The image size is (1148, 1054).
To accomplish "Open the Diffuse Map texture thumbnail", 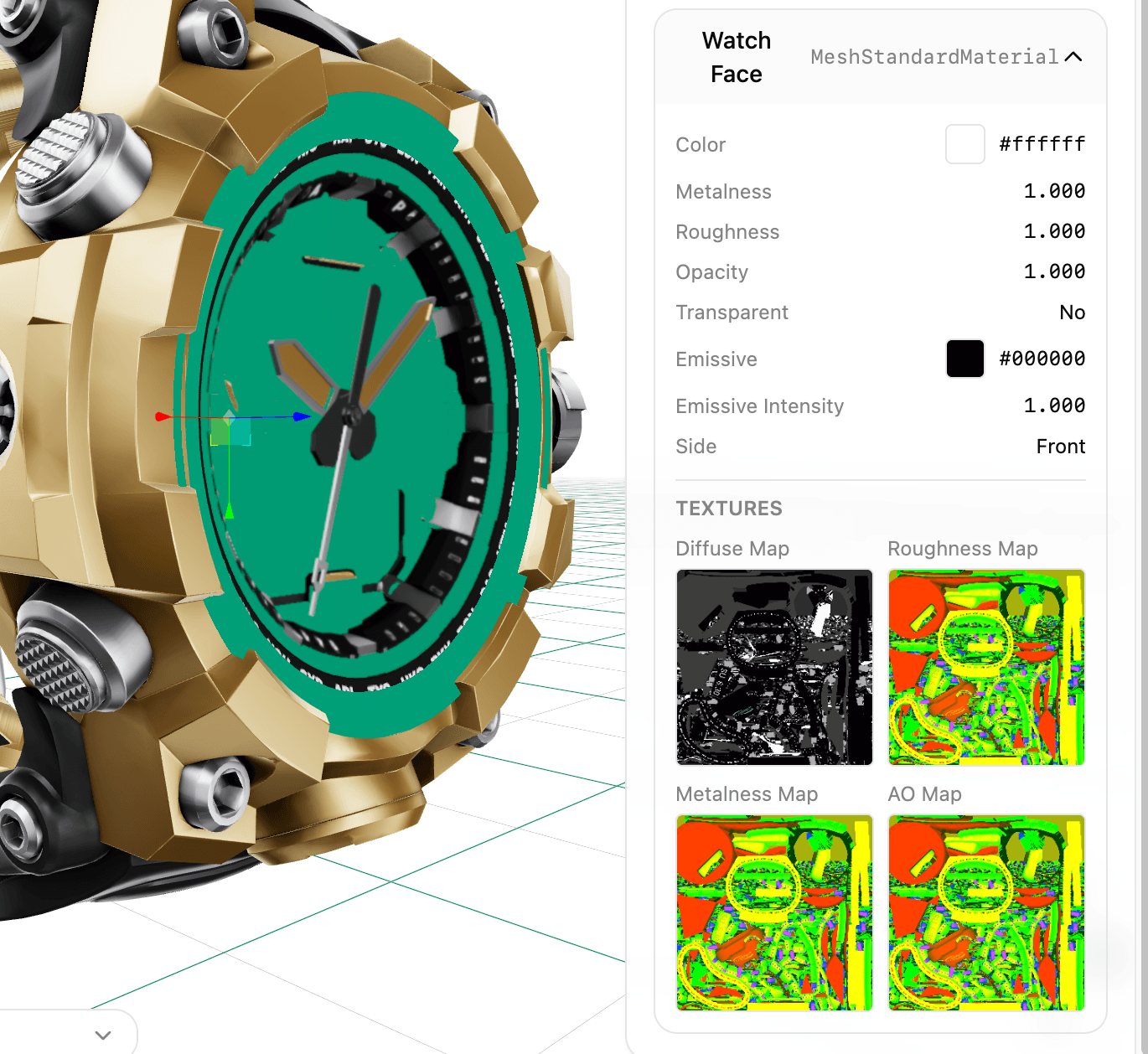I will (774, 667).
